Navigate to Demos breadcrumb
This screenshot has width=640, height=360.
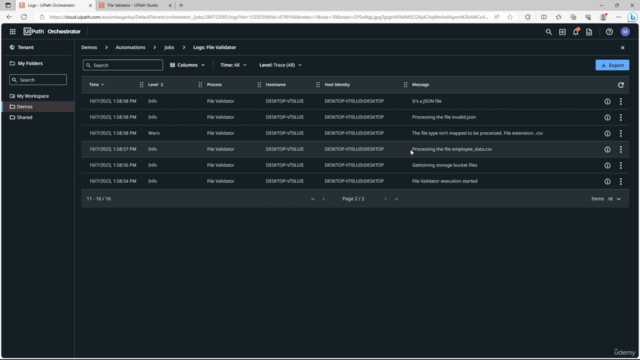pyautogui.click(x=89, y=47)
